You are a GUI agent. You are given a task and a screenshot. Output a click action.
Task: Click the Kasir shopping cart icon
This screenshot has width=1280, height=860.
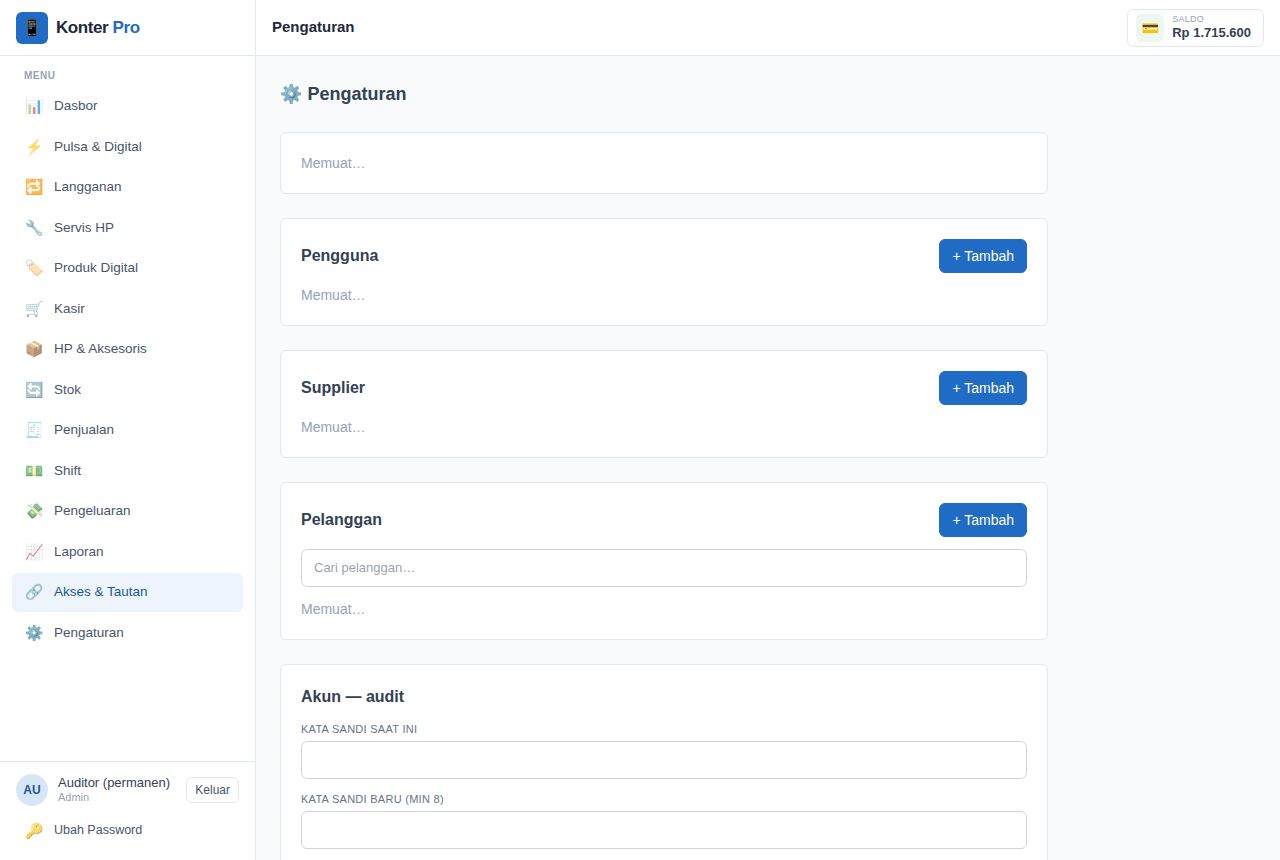[34, 309]
